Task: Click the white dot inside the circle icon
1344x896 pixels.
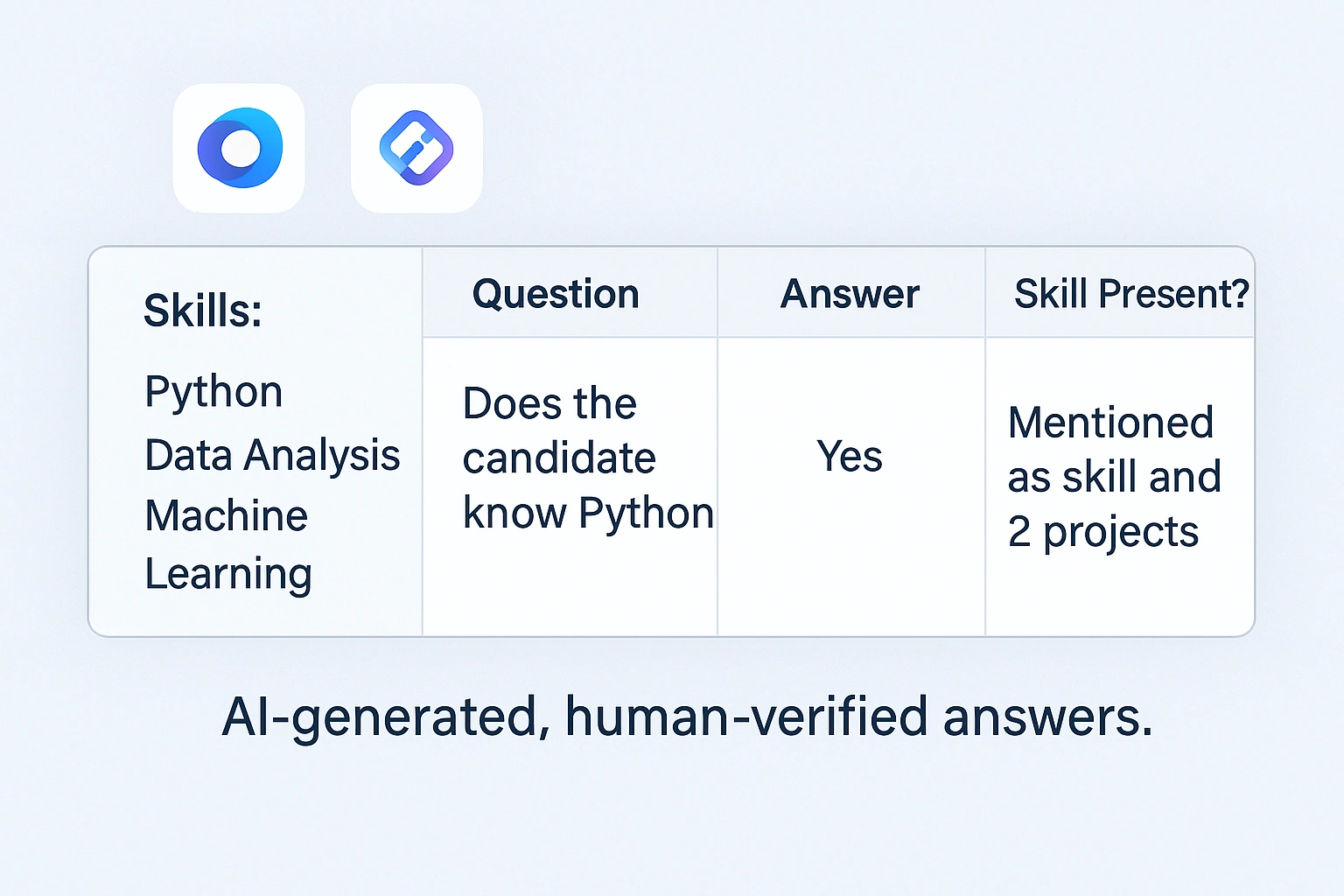Action: (x=240, y=149)
